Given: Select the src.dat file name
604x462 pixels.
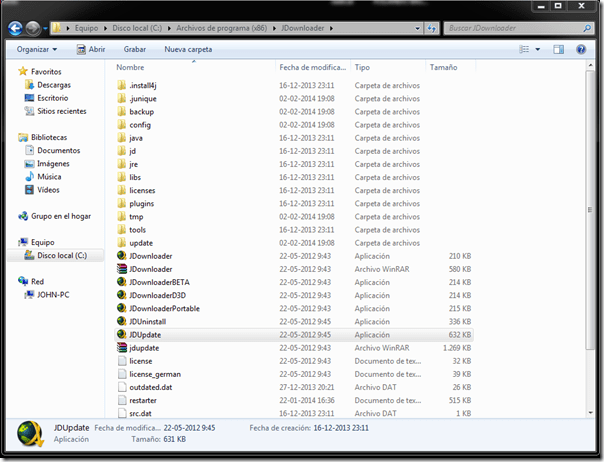Looking at the screenshot, I should (140, 413).
